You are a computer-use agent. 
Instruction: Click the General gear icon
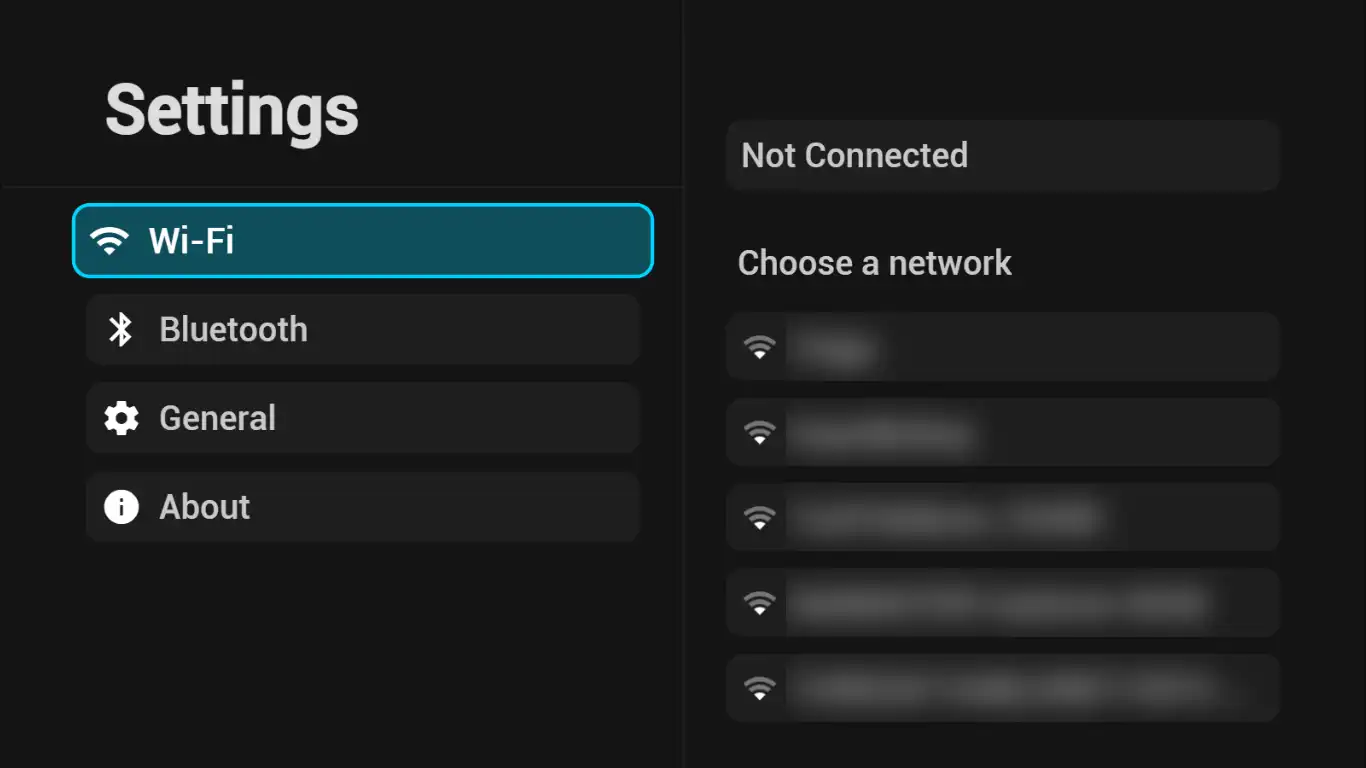(121, 418)
